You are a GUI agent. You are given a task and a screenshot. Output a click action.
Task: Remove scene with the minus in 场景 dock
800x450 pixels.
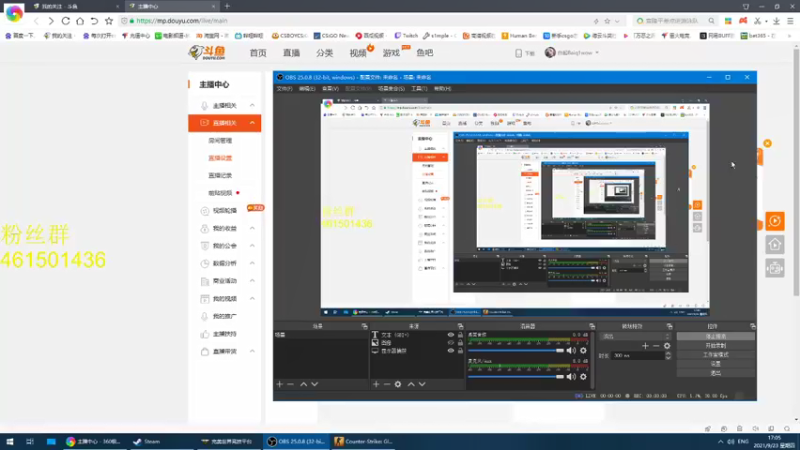[290, 384]
